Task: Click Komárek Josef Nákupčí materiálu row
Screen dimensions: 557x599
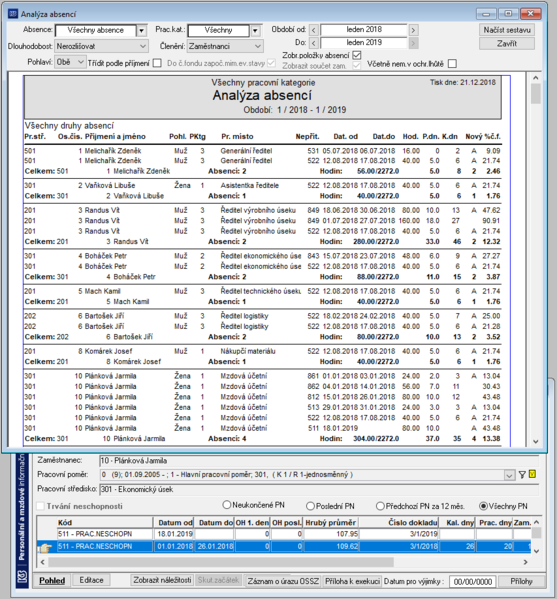Action: 262,351
